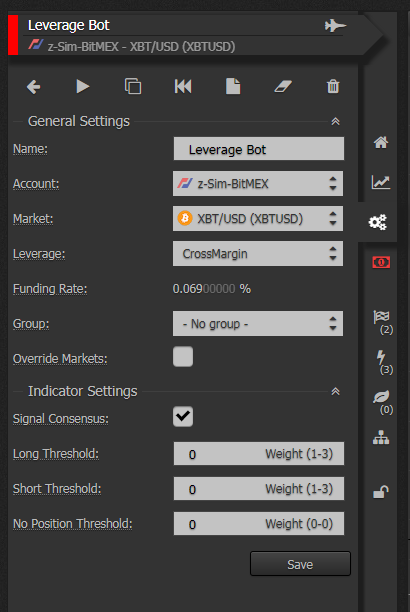Viewport: 410px width, 612px height.
Task: Uncheck the Signal Consensus checkbox
Action: (183, 416)
